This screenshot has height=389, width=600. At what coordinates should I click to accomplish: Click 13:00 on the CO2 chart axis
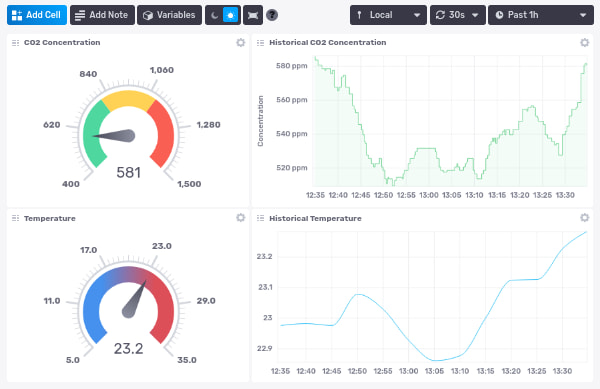pyautogui.click(x=429, y=195)
